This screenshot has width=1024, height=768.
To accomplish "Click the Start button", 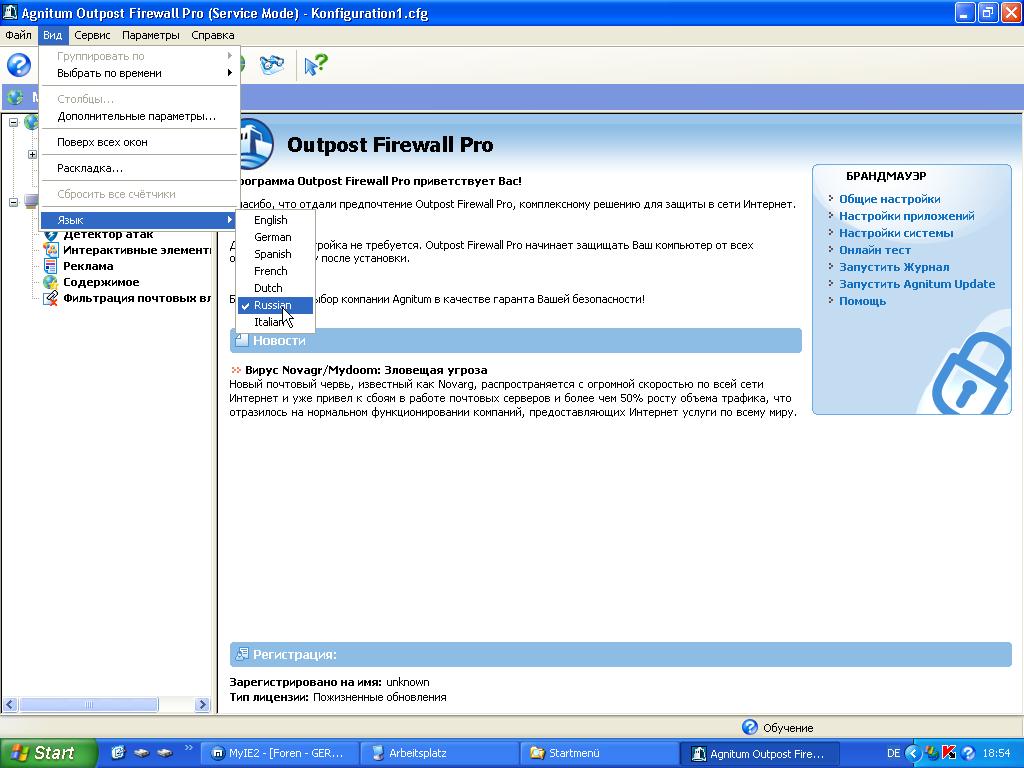I will pos(48,753).
